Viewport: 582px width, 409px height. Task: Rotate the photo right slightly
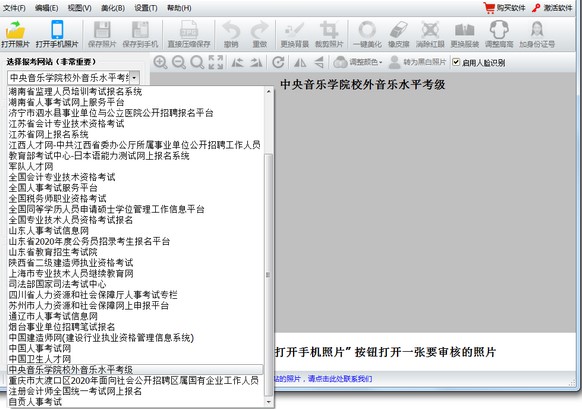pos(256,62)
